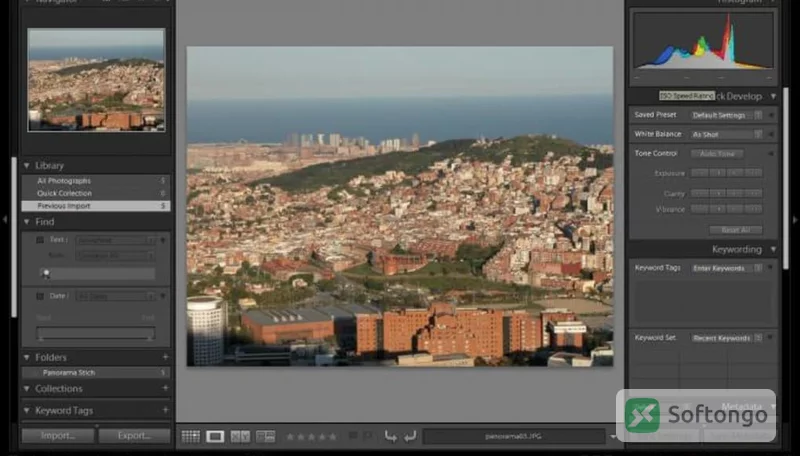The height and width of the screenshot is (456, 800).
Task: Collapse the Library panel section
Action: (x=27, y=165)
